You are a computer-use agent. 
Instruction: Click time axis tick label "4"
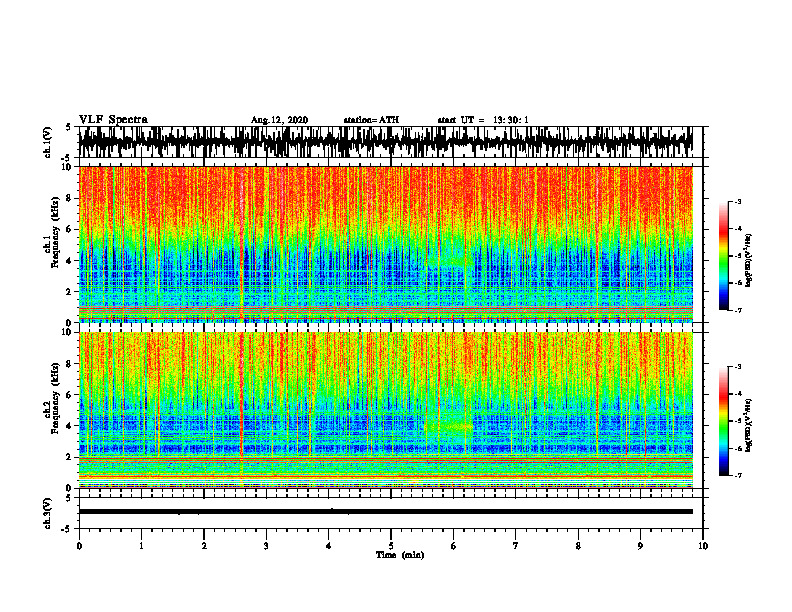(x=329, y=546)
